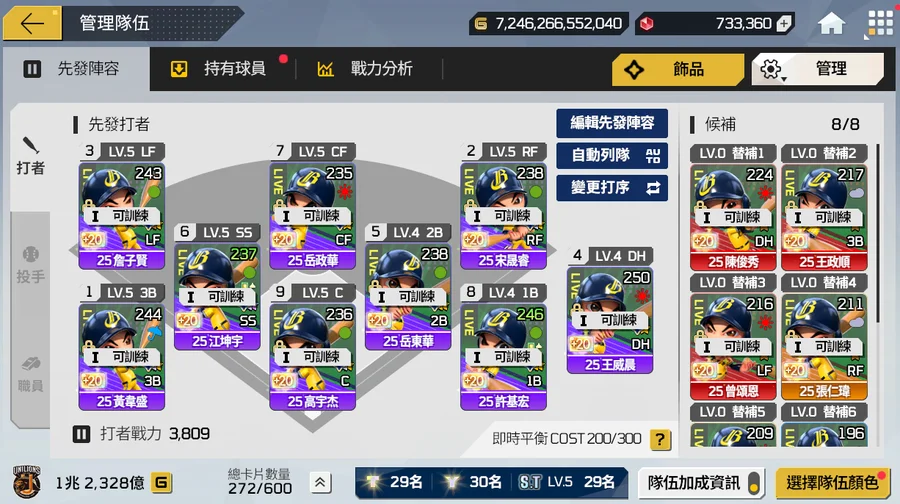Expand the total card count chevron
900x504 pixels.
pos(320,483)
